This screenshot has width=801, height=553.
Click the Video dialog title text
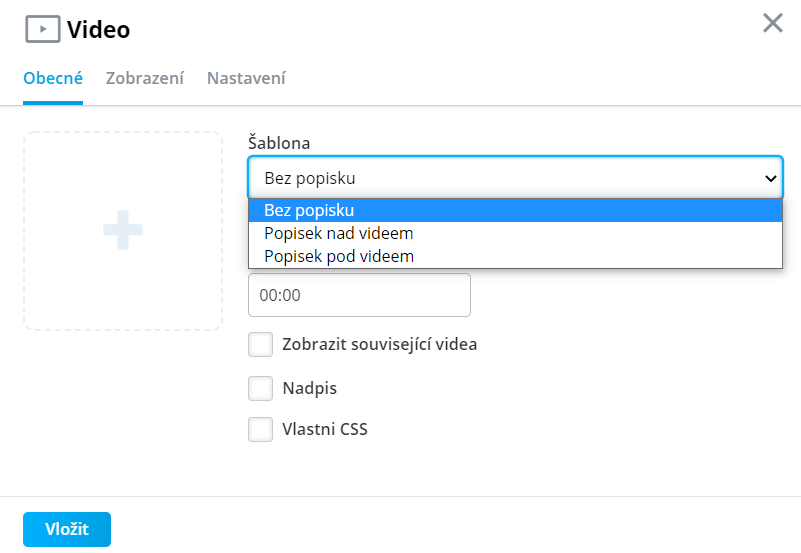click(99, 30)
